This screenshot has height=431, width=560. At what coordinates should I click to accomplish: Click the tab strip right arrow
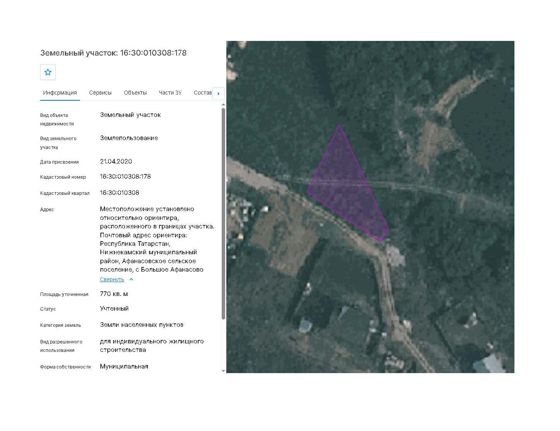218,93
